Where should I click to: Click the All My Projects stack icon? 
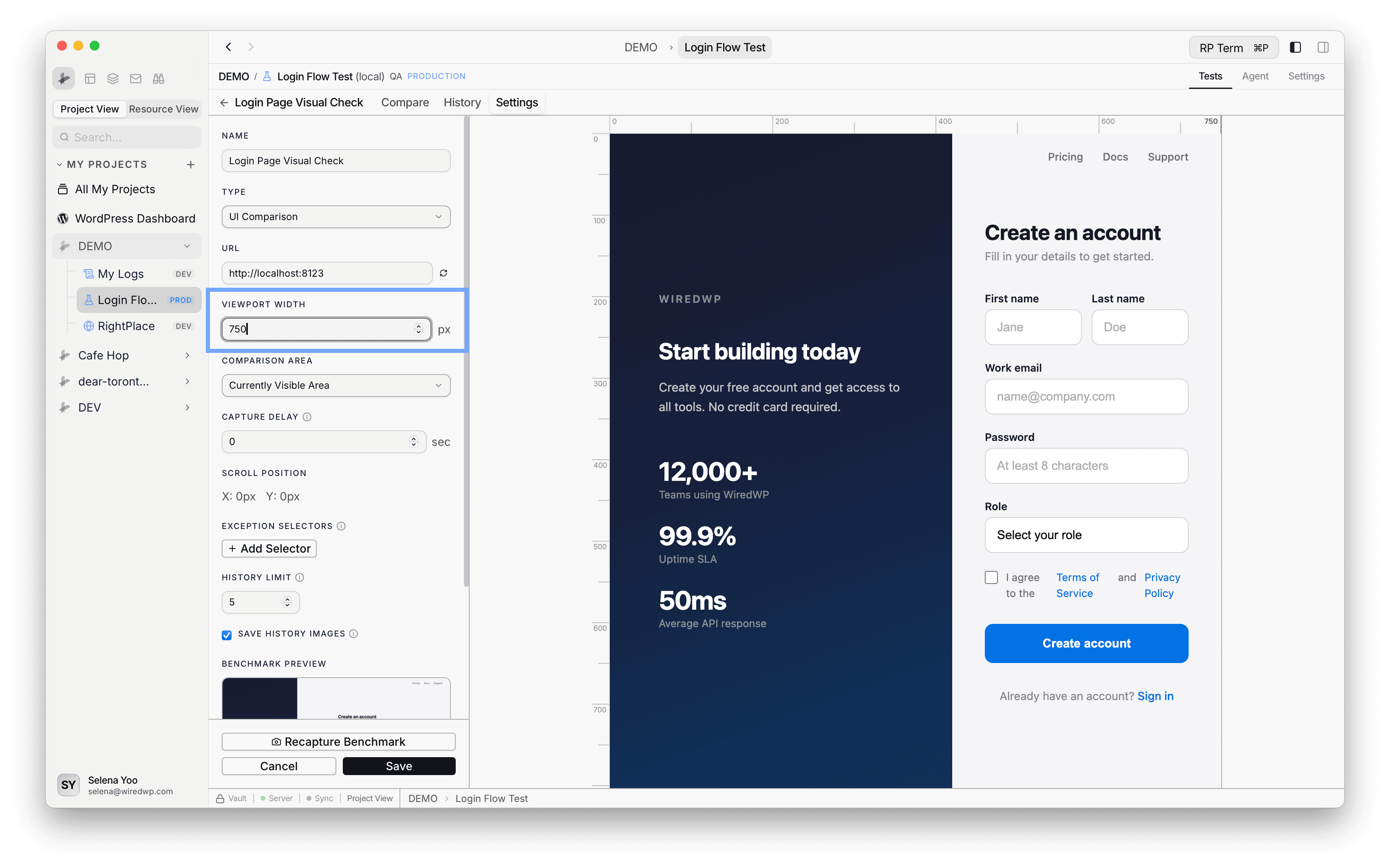point(63,189)
